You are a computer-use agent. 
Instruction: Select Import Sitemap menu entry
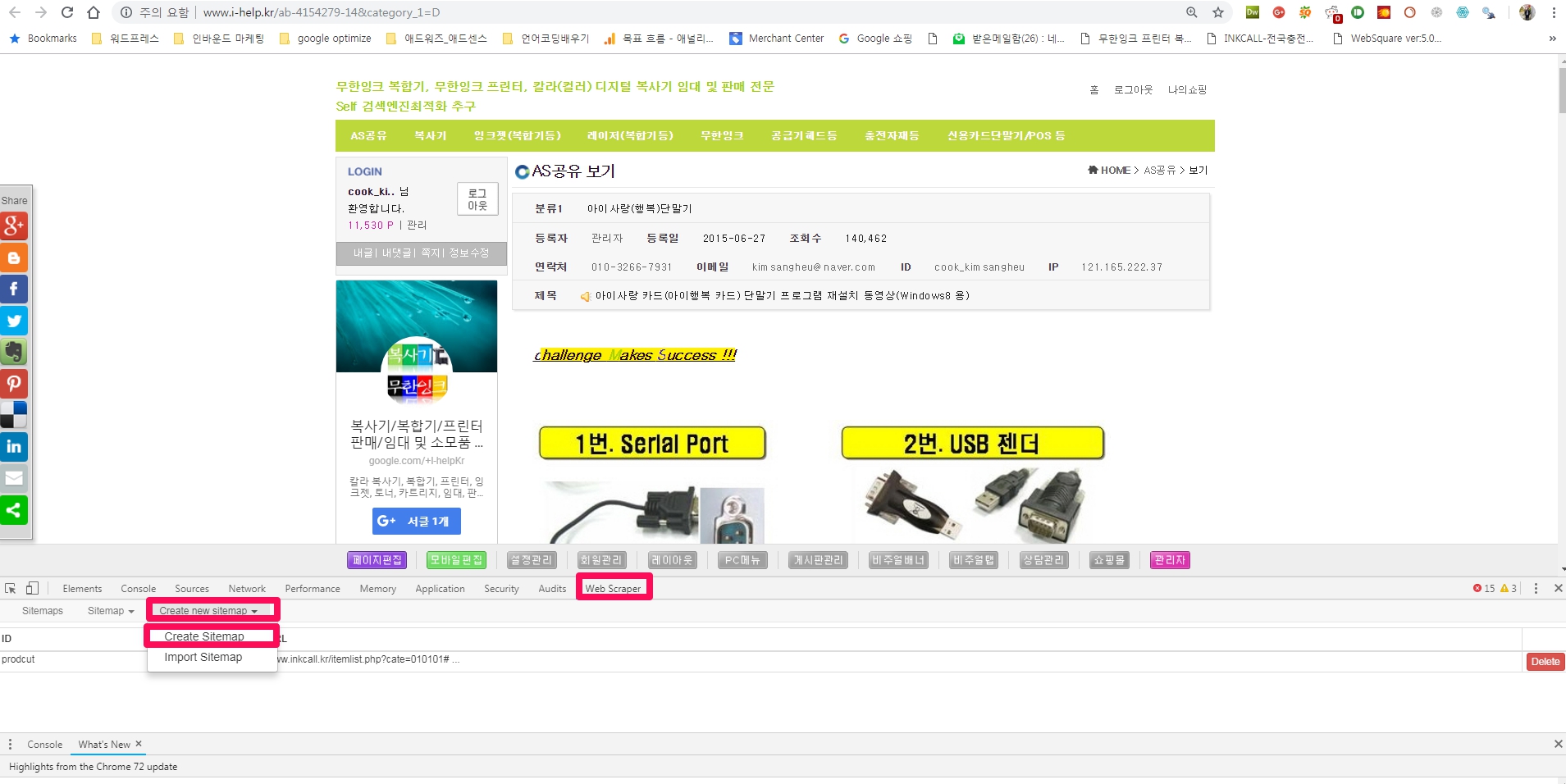coord(203,658)
